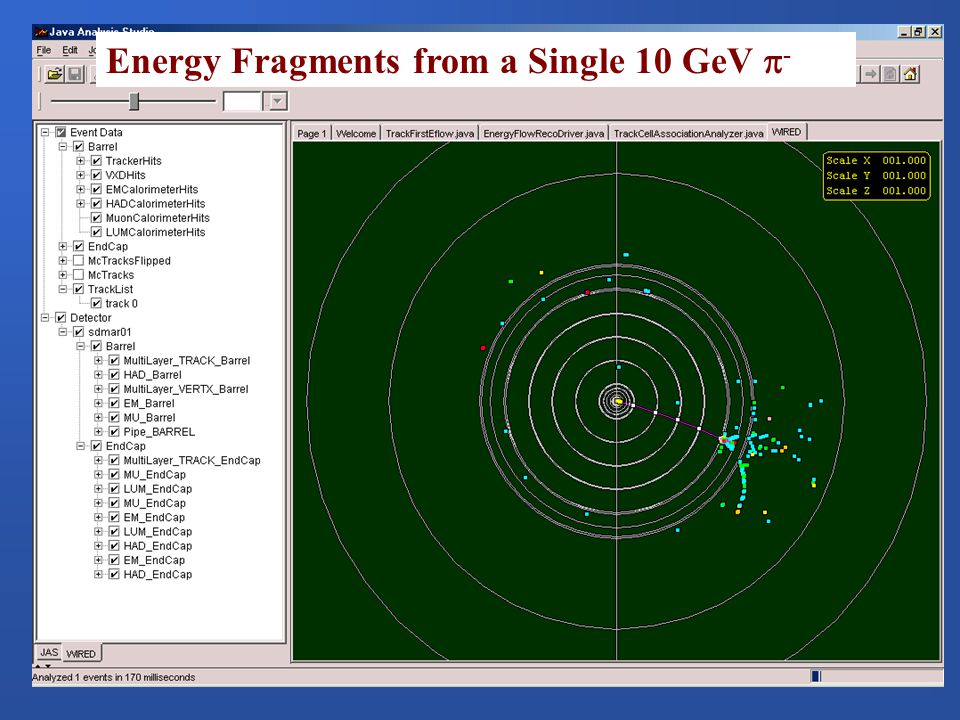This screenshot has width=960, height=720.
Task: Click the page document toolbar icon
Action: 890,74
